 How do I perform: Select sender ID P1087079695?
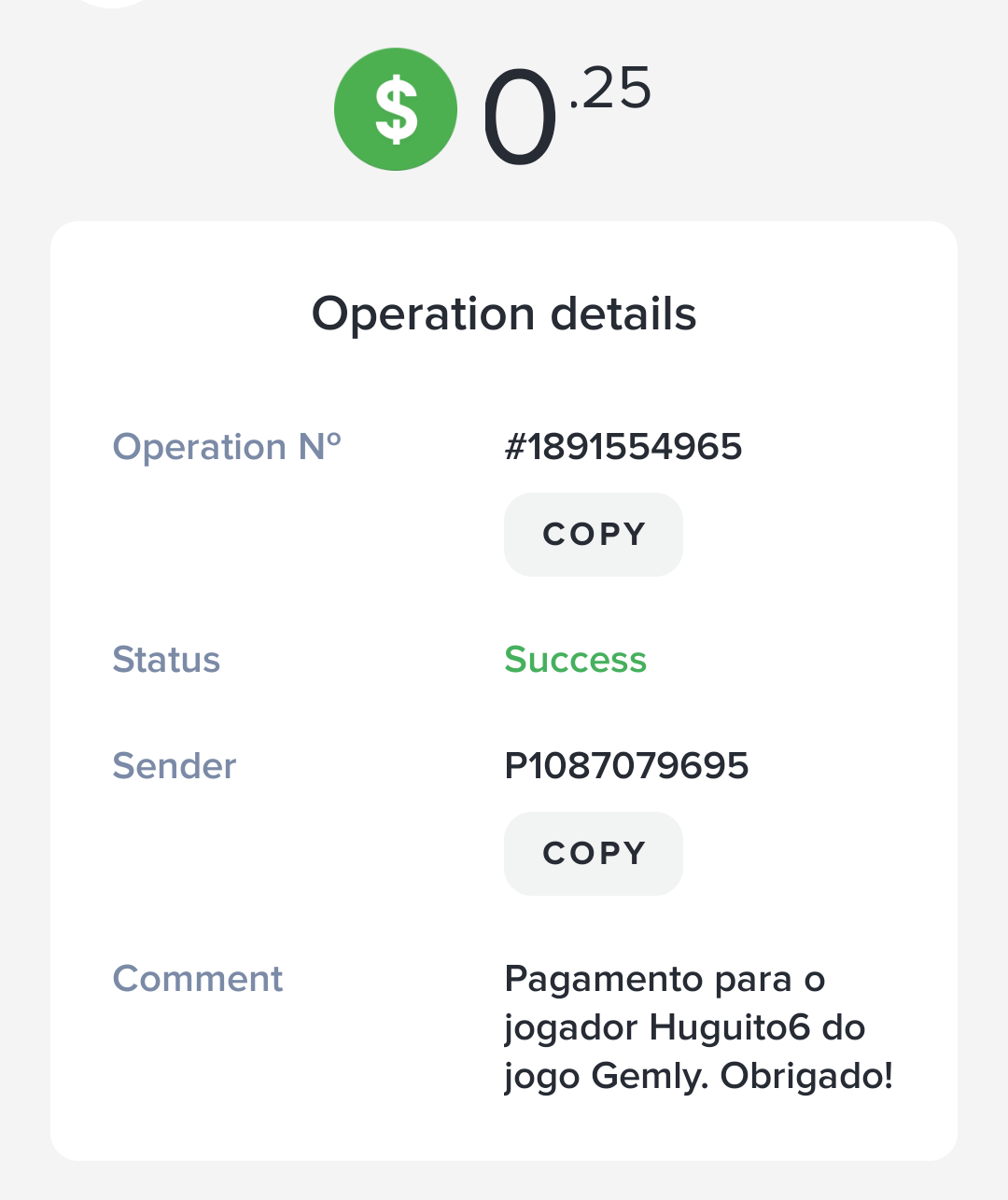tap(626, 766)
